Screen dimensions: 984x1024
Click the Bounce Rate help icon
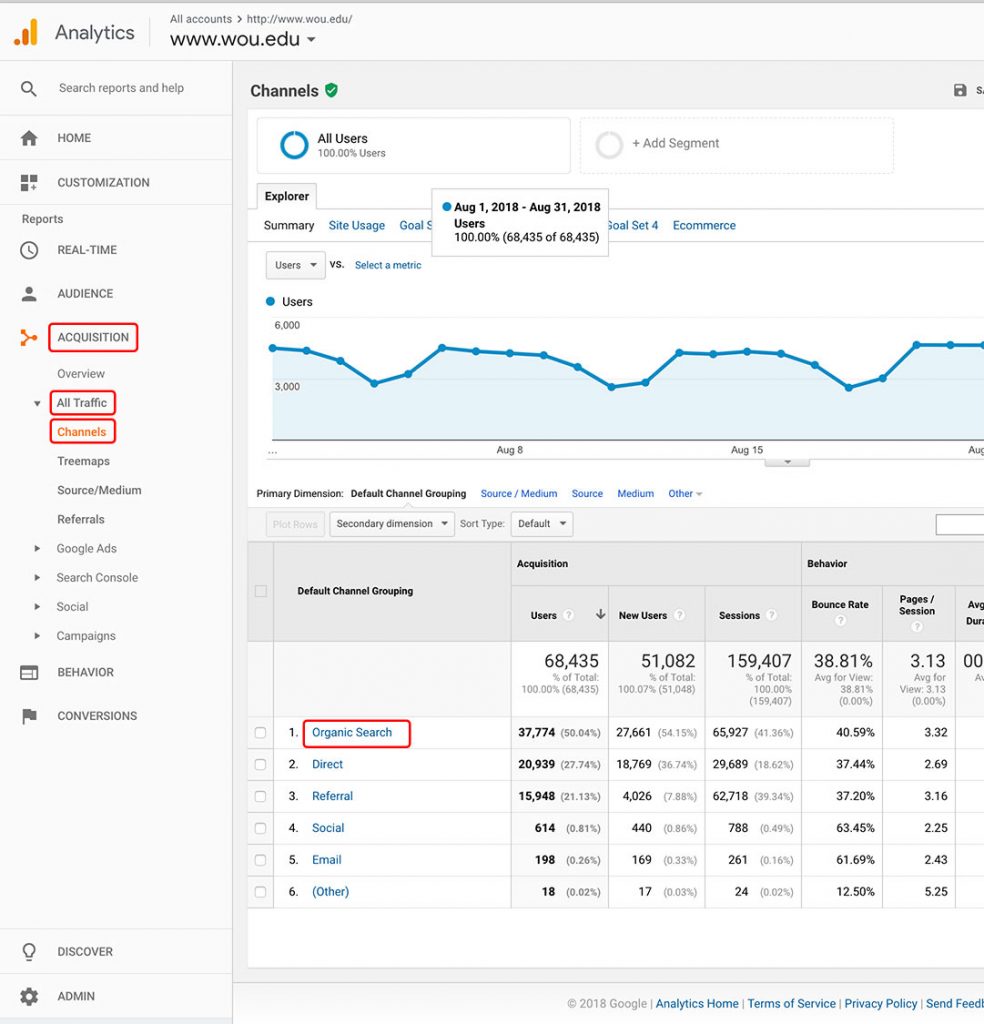click(840, 620)
